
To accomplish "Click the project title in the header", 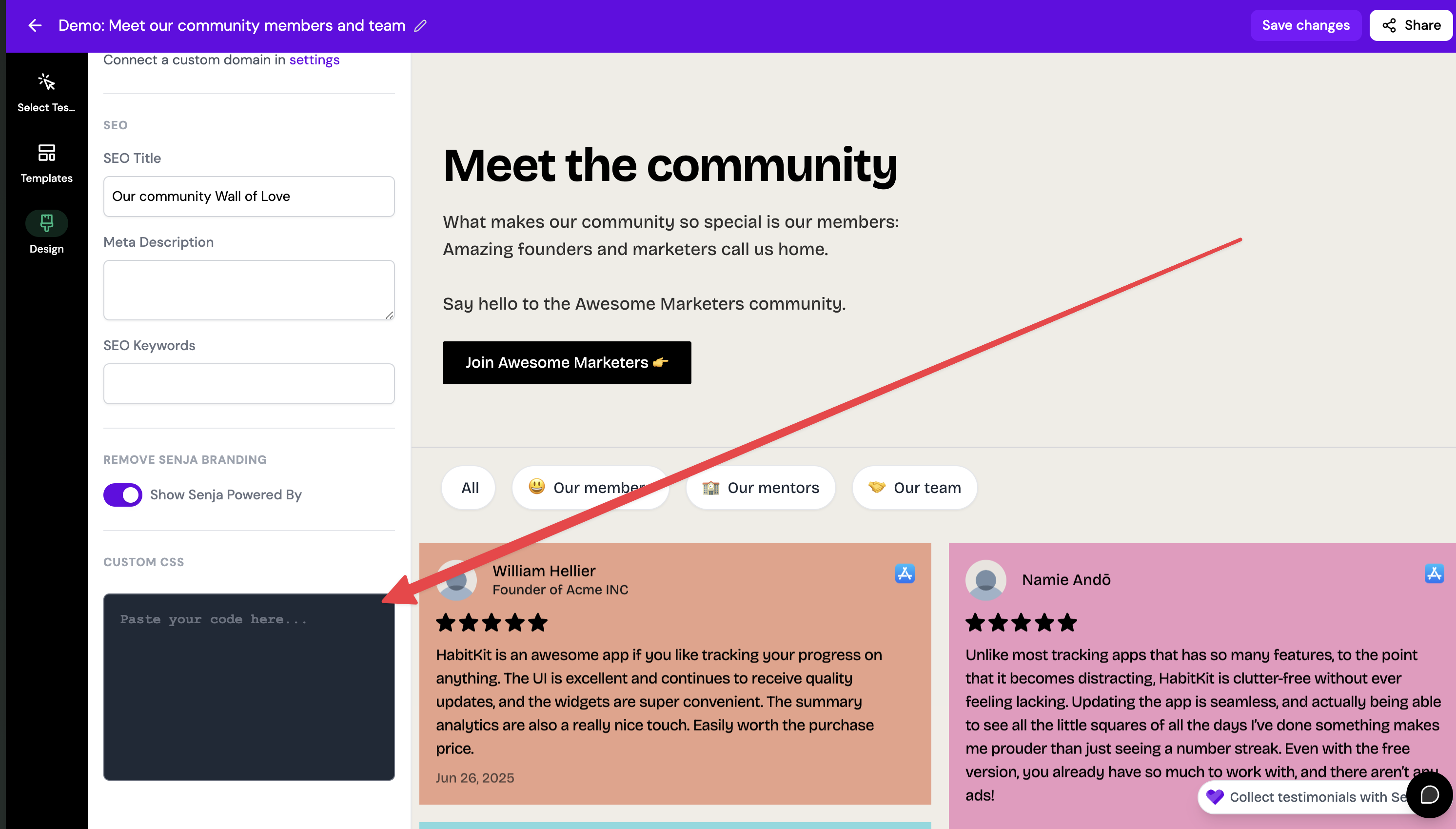I will pos(232,26).
